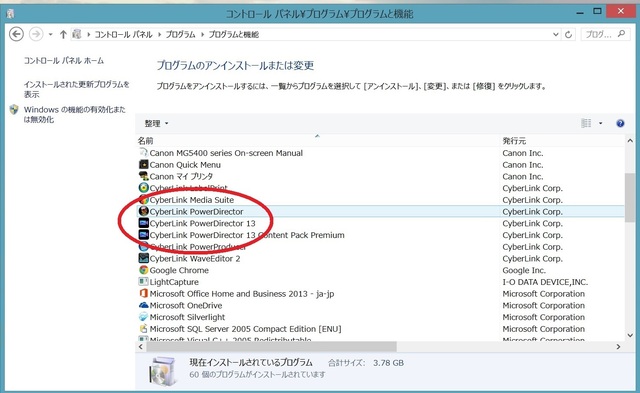Screen dimensions: 640x393
Task: Click the window title bar icon
Action: 11,13
